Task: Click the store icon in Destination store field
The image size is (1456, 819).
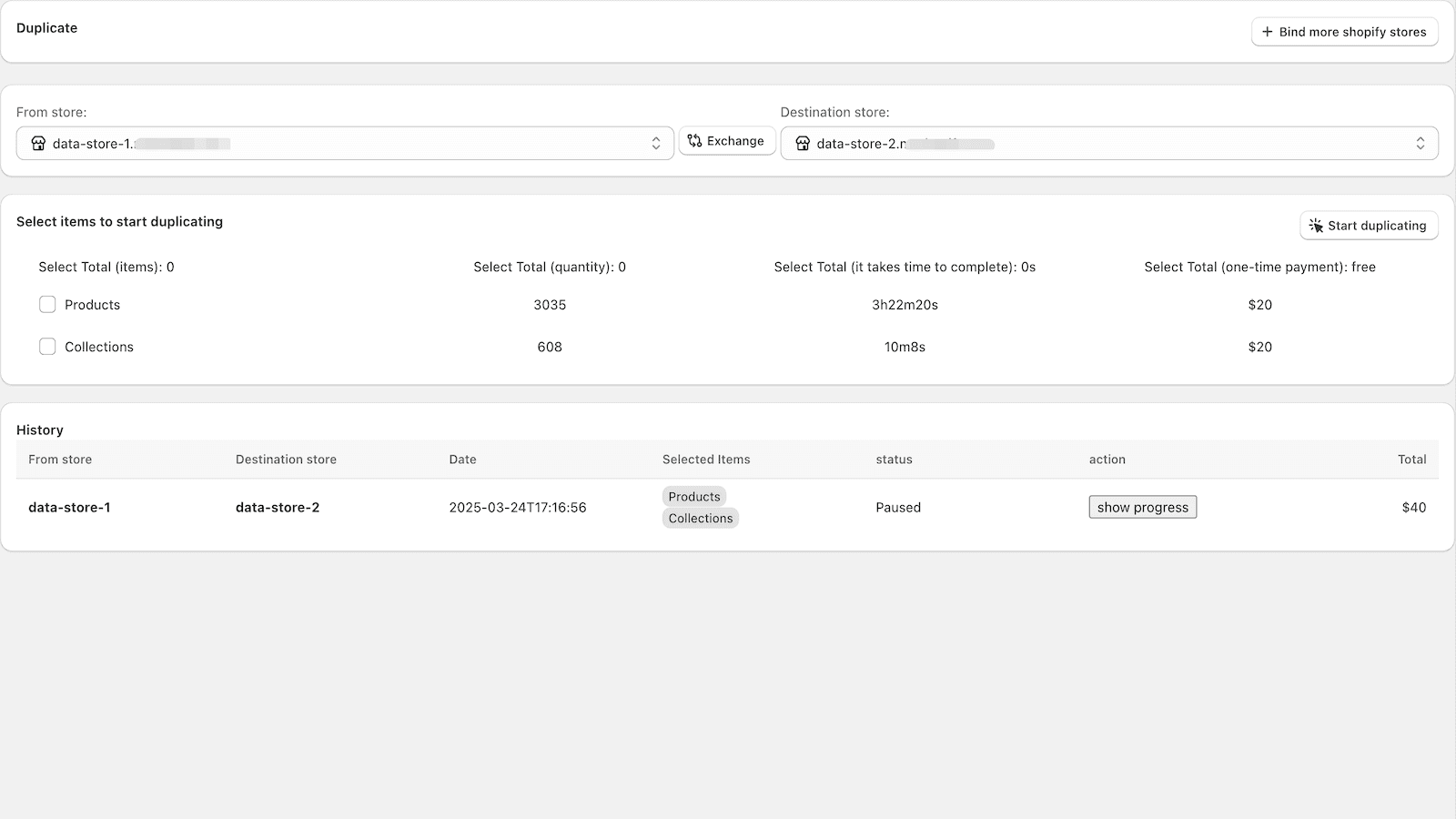Action: 802,143
